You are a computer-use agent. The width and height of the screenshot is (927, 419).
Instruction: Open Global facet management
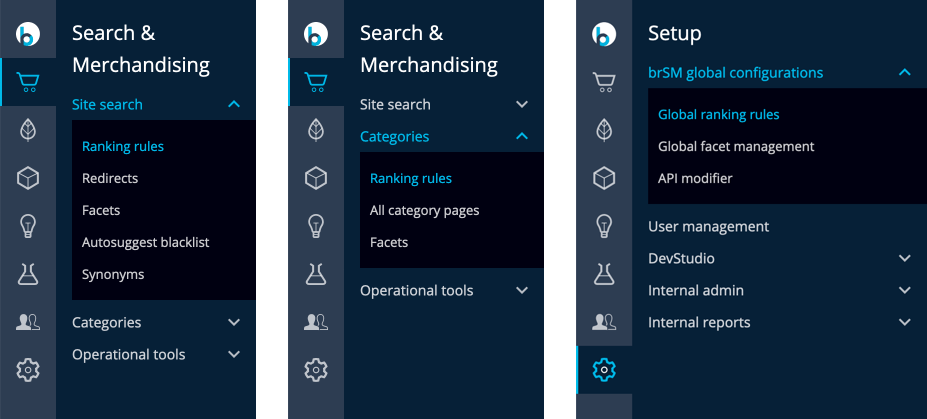coord(736,147)
